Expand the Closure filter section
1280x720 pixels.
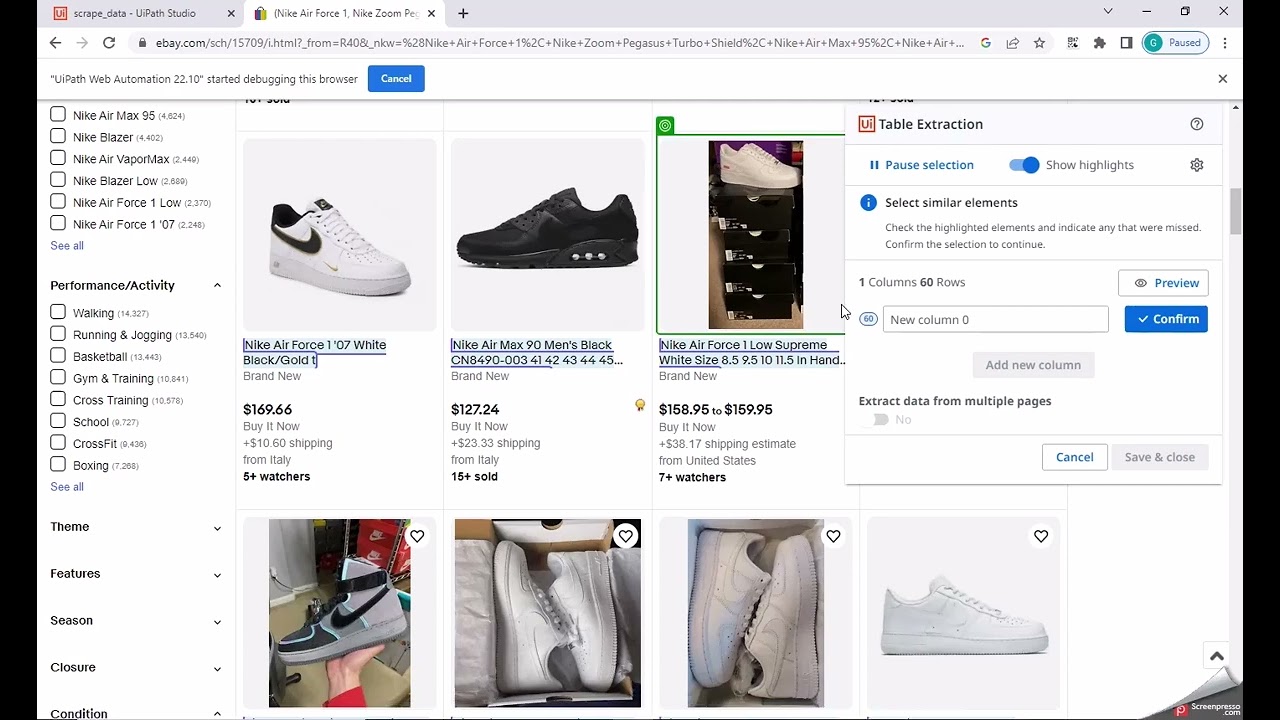[x=217, y=669]
